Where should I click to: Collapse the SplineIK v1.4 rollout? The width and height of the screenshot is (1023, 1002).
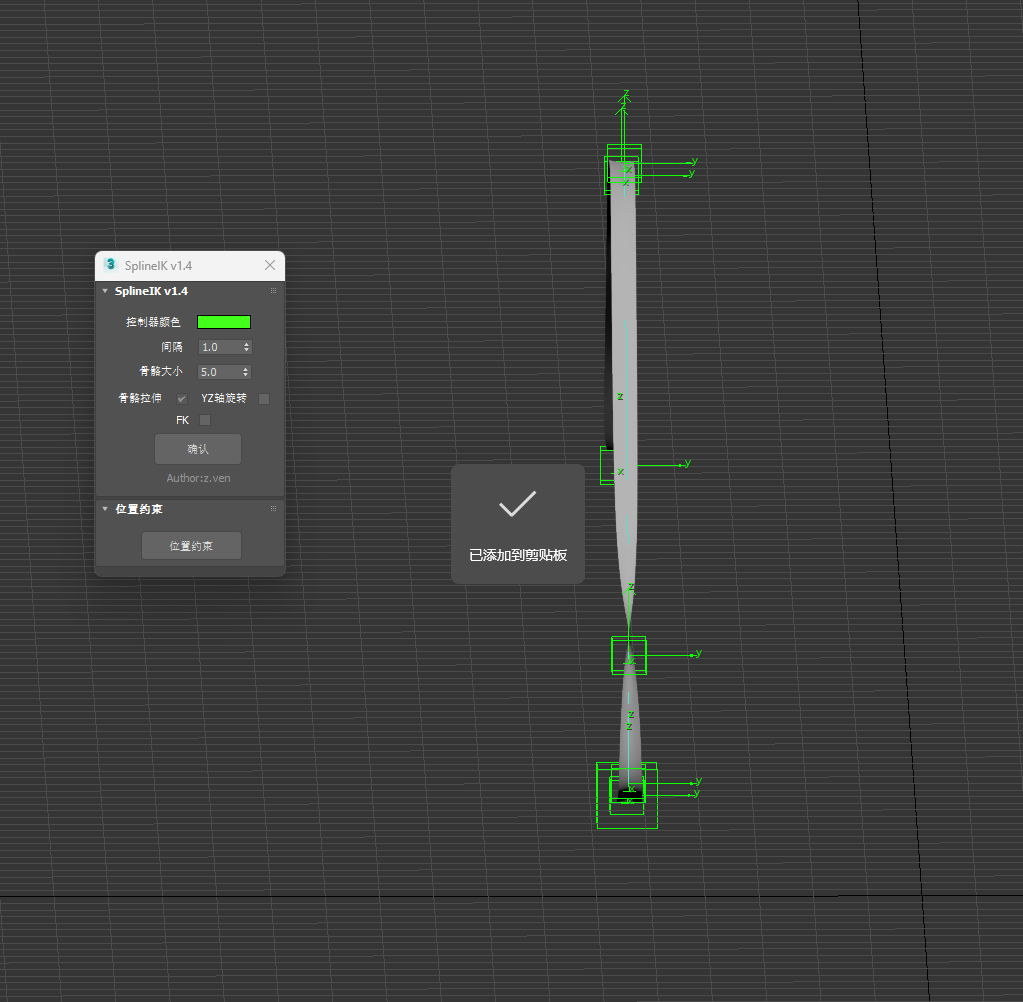pyautogui.click(x=104, y=290)
